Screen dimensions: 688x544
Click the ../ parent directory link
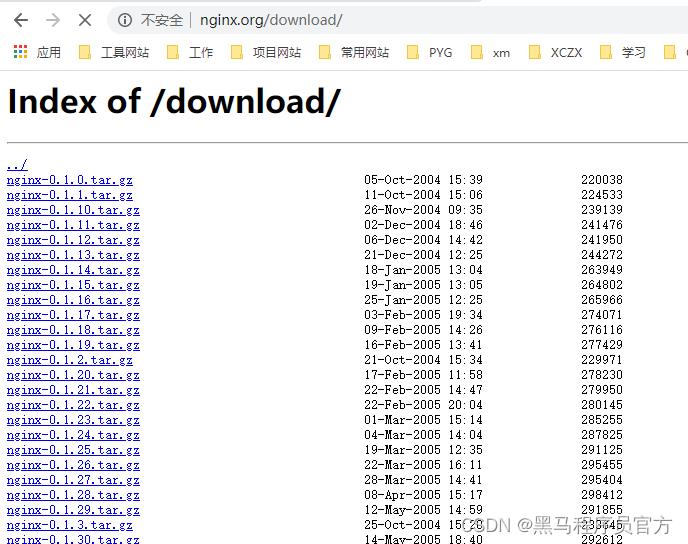pyautogui.click(x=17, y=165)
